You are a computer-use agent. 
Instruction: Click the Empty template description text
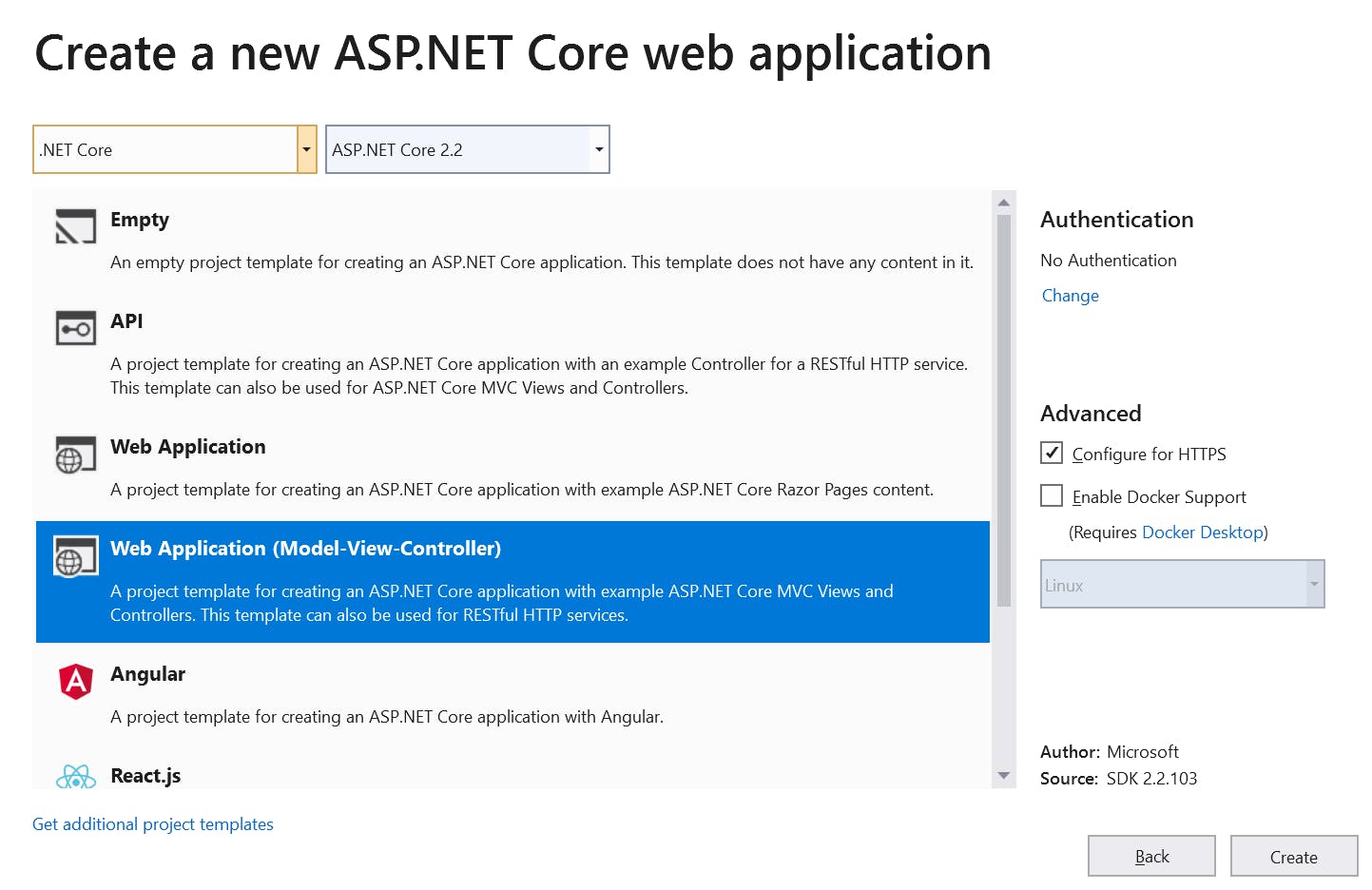pyautogui.click(x=542, y=262)
